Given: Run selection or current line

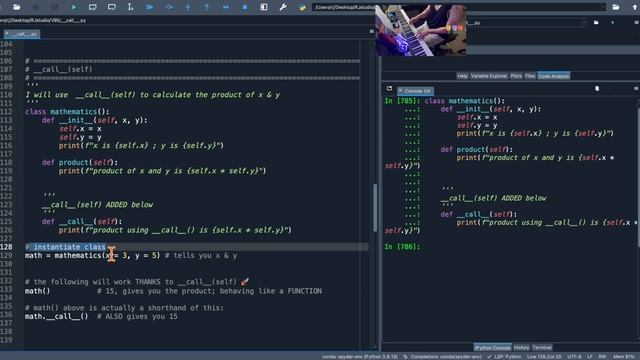Looking at the screenshot, I should pos(130,7).
